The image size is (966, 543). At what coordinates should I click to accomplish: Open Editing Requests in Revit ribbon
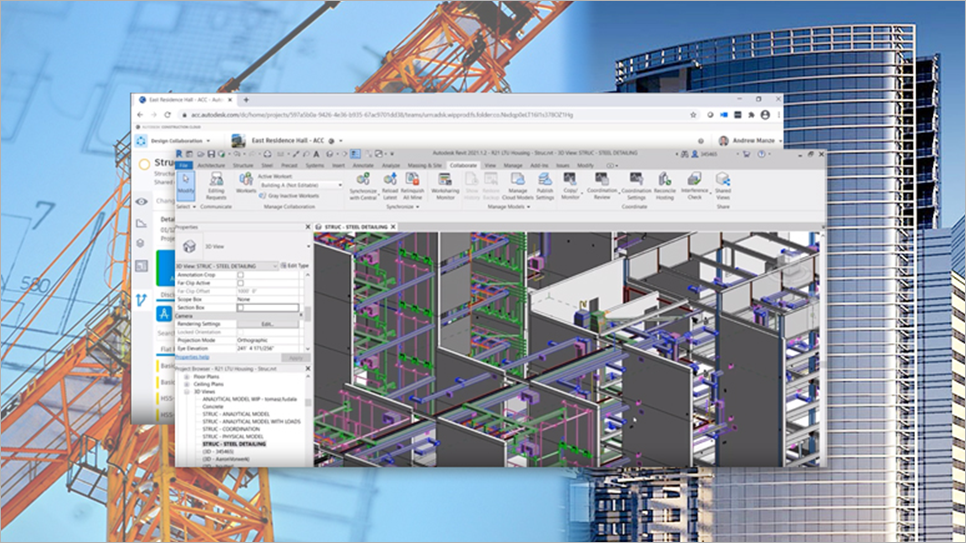[216, 186]
